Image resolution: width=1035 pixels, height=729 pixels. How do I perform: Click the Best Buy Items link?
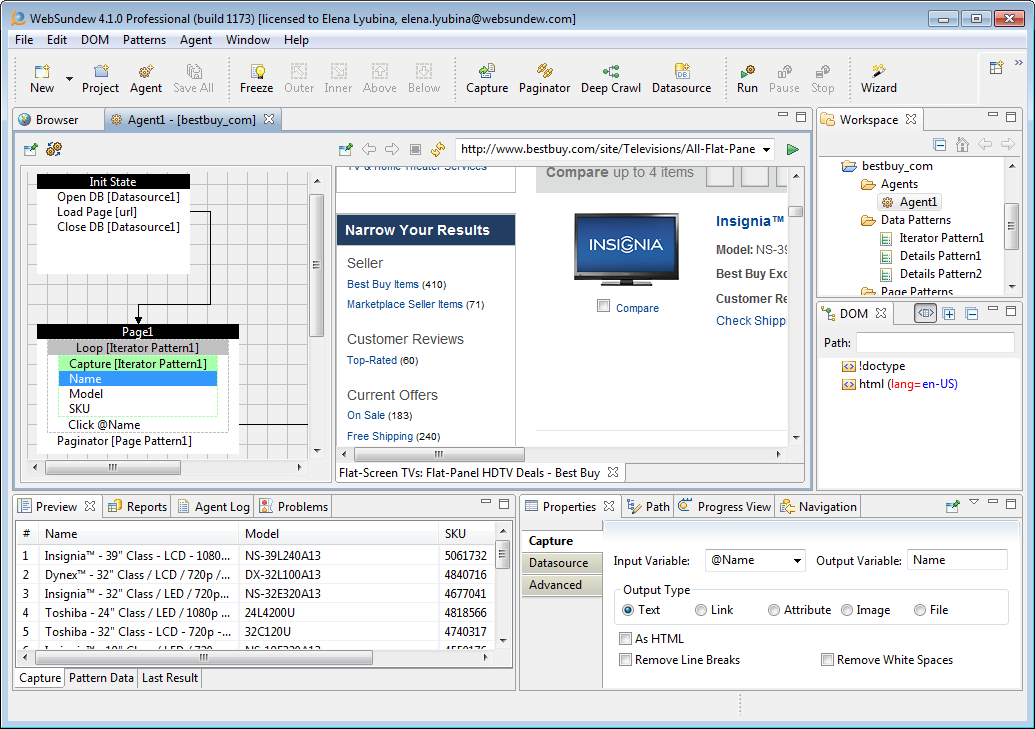(383, 285)
